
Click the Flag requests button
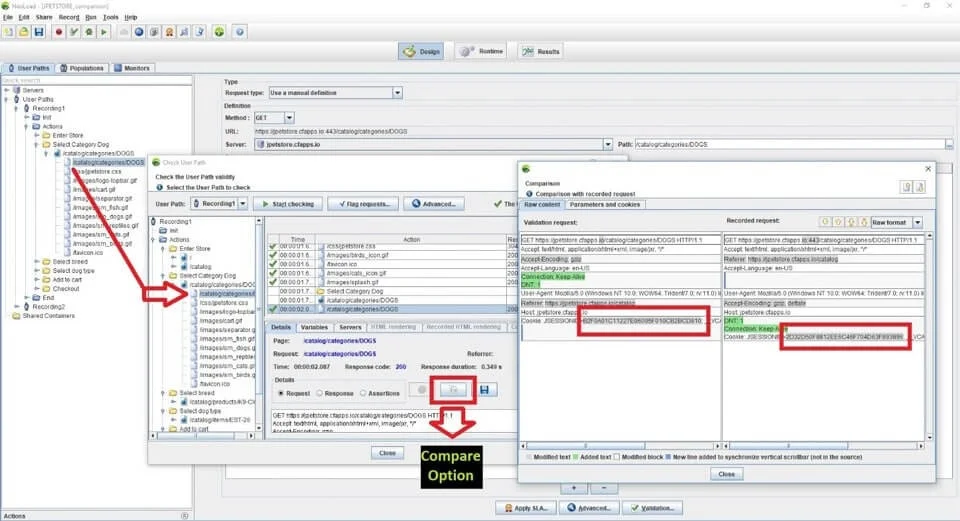(363, 204)
